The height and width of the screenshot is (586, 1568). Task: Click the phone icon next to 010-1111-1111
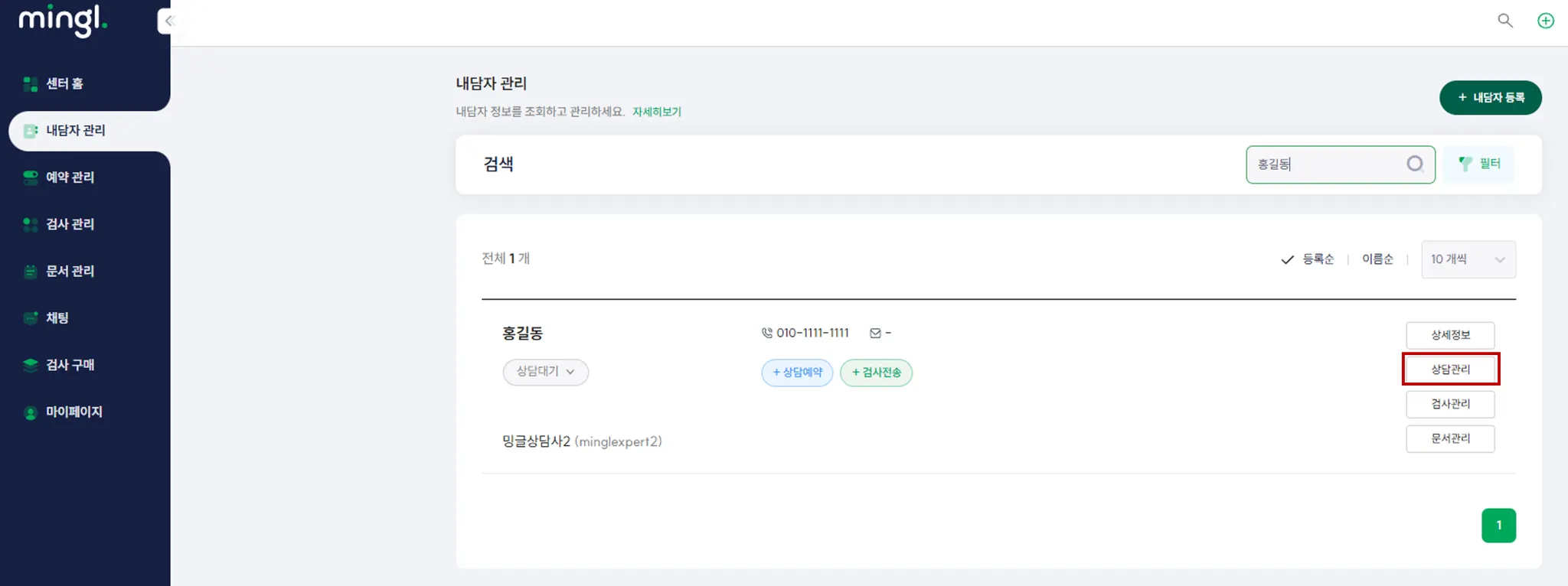click(x=766, y=333)
